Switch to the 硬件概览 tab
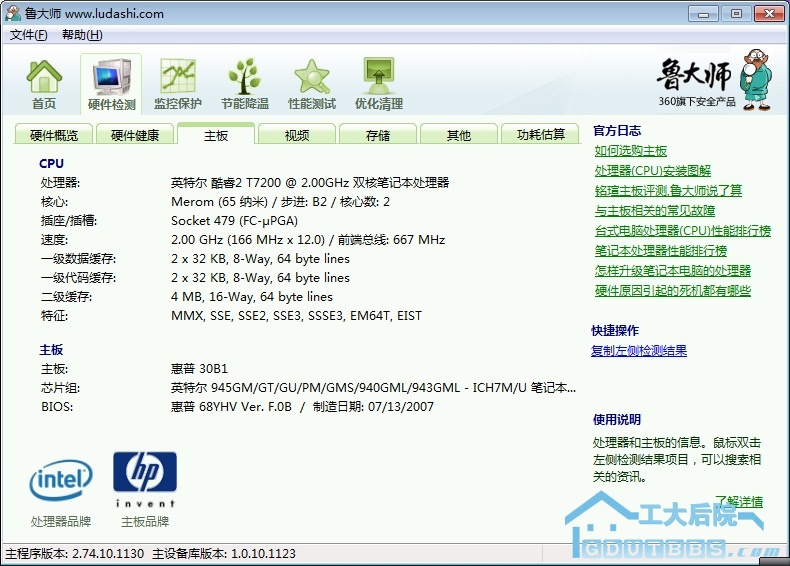 click(x=53, y=135)
